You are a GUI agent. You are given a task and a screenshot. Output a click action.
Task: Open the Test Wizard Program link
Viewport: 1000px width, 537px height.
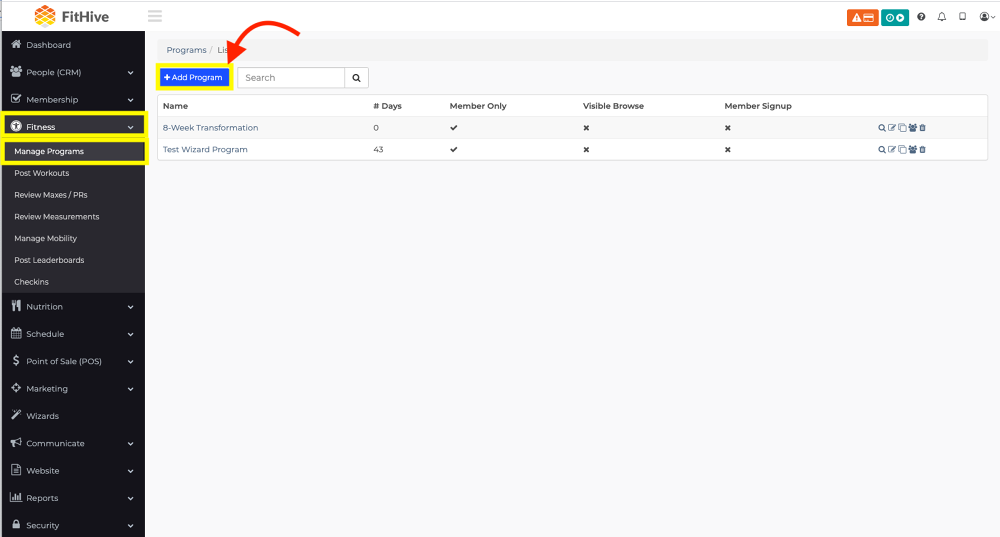pos(205,149)
